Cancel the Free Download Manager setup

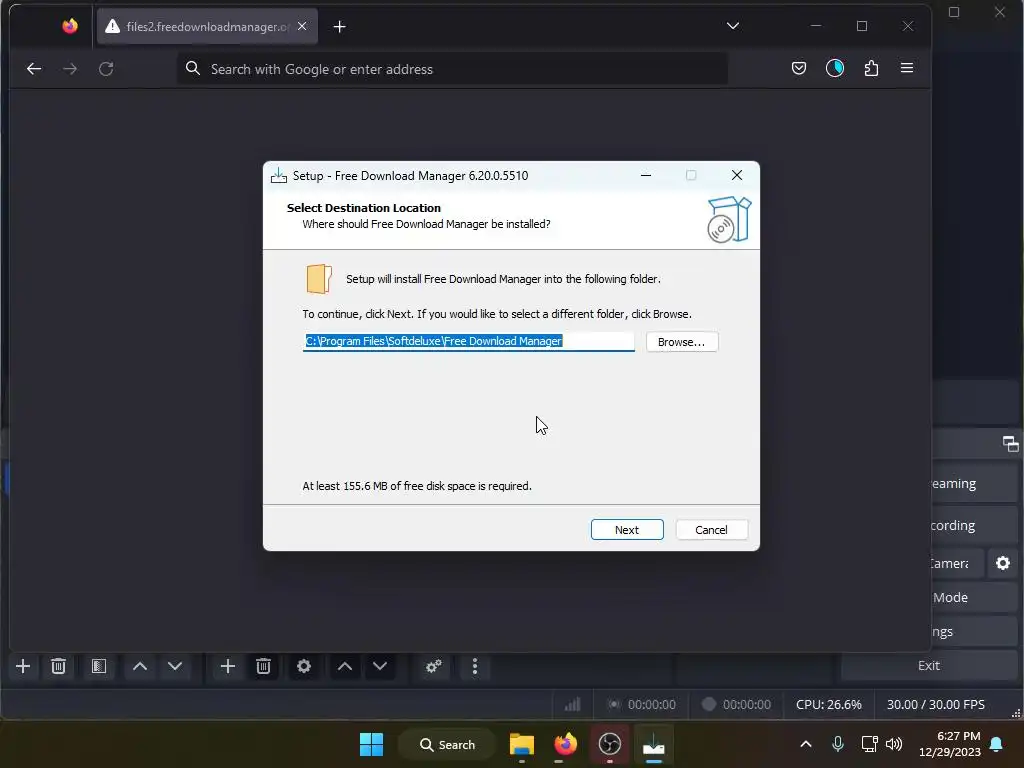point(711,530)
